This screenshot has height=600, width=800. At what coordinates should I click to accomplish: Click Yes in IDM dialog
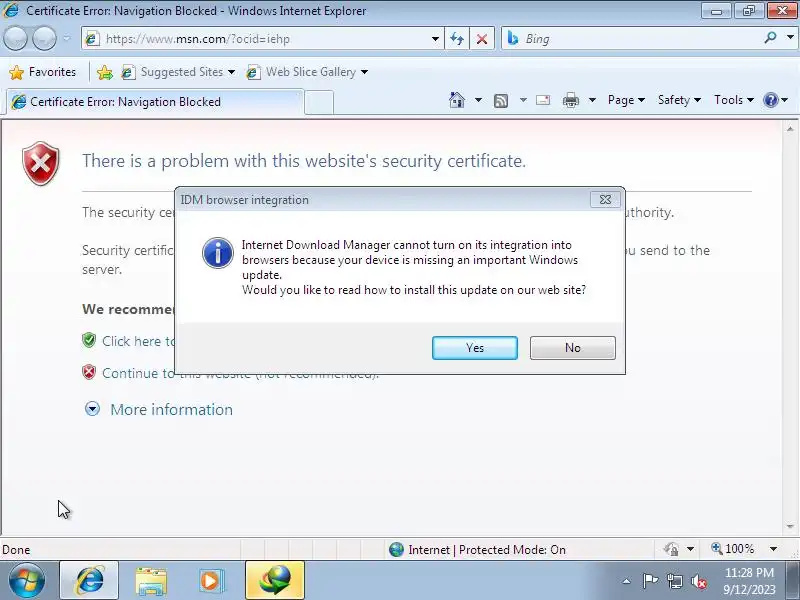pos(474,347)
